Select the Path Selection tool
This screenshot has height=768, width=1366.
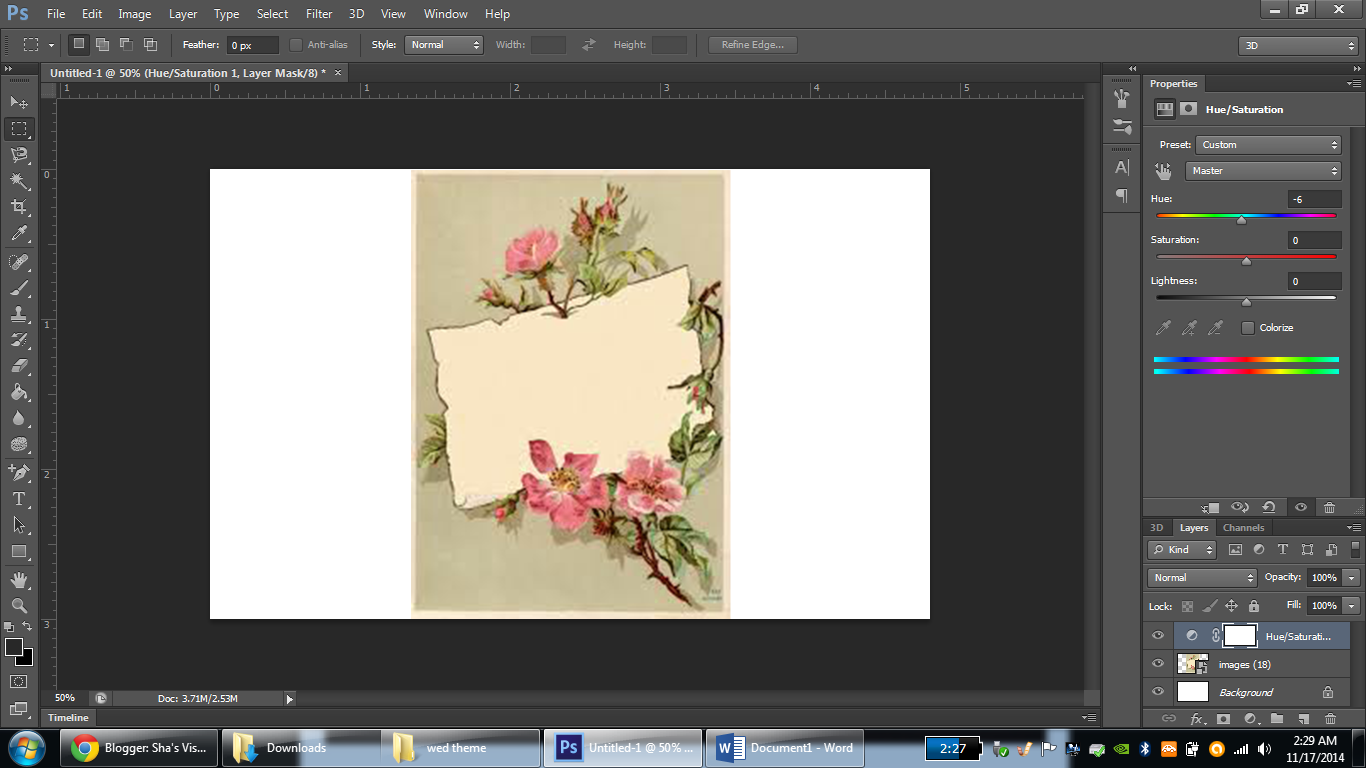click(19, 524)
